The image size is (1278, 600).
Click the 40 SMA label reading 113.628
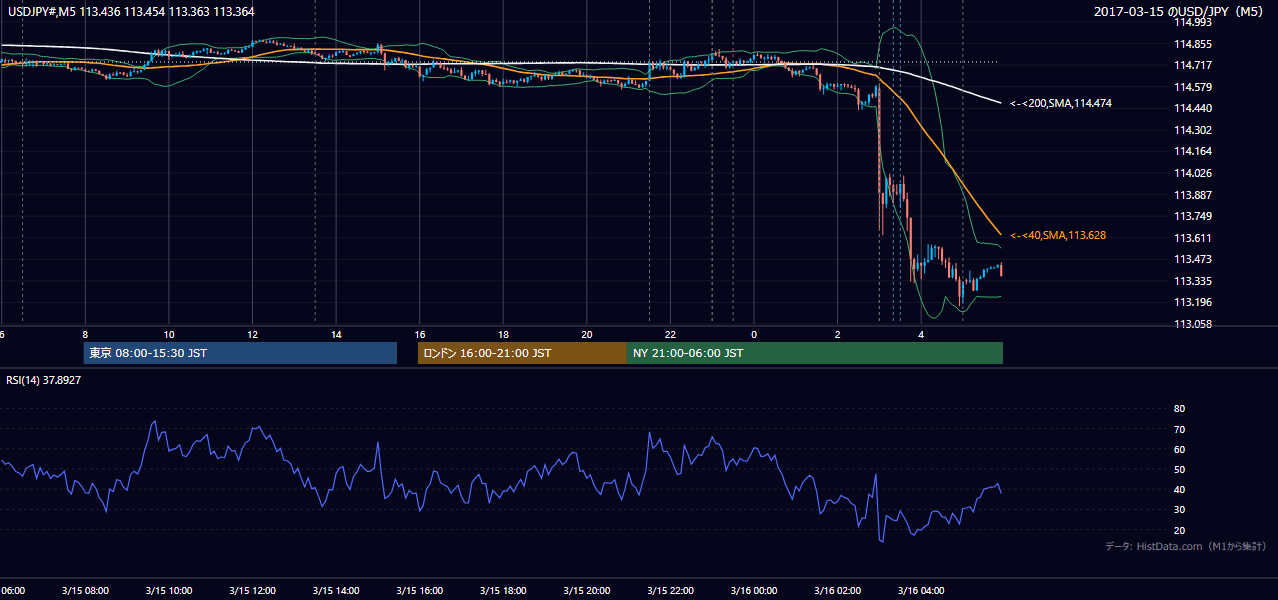coord(1057,236)
